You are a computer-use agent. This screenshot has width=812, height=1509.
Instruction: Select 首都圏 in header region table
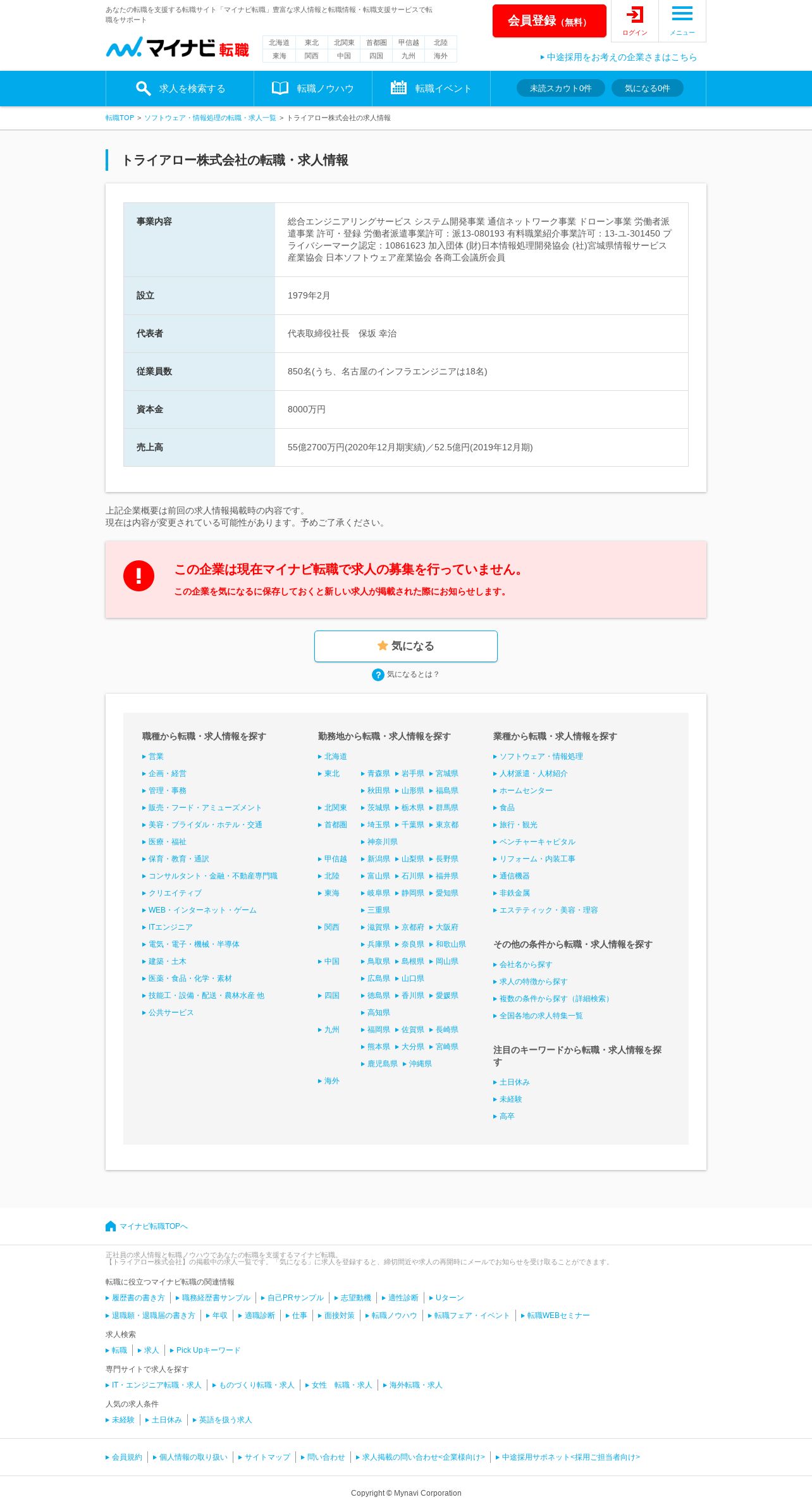(x=376, y=42)
